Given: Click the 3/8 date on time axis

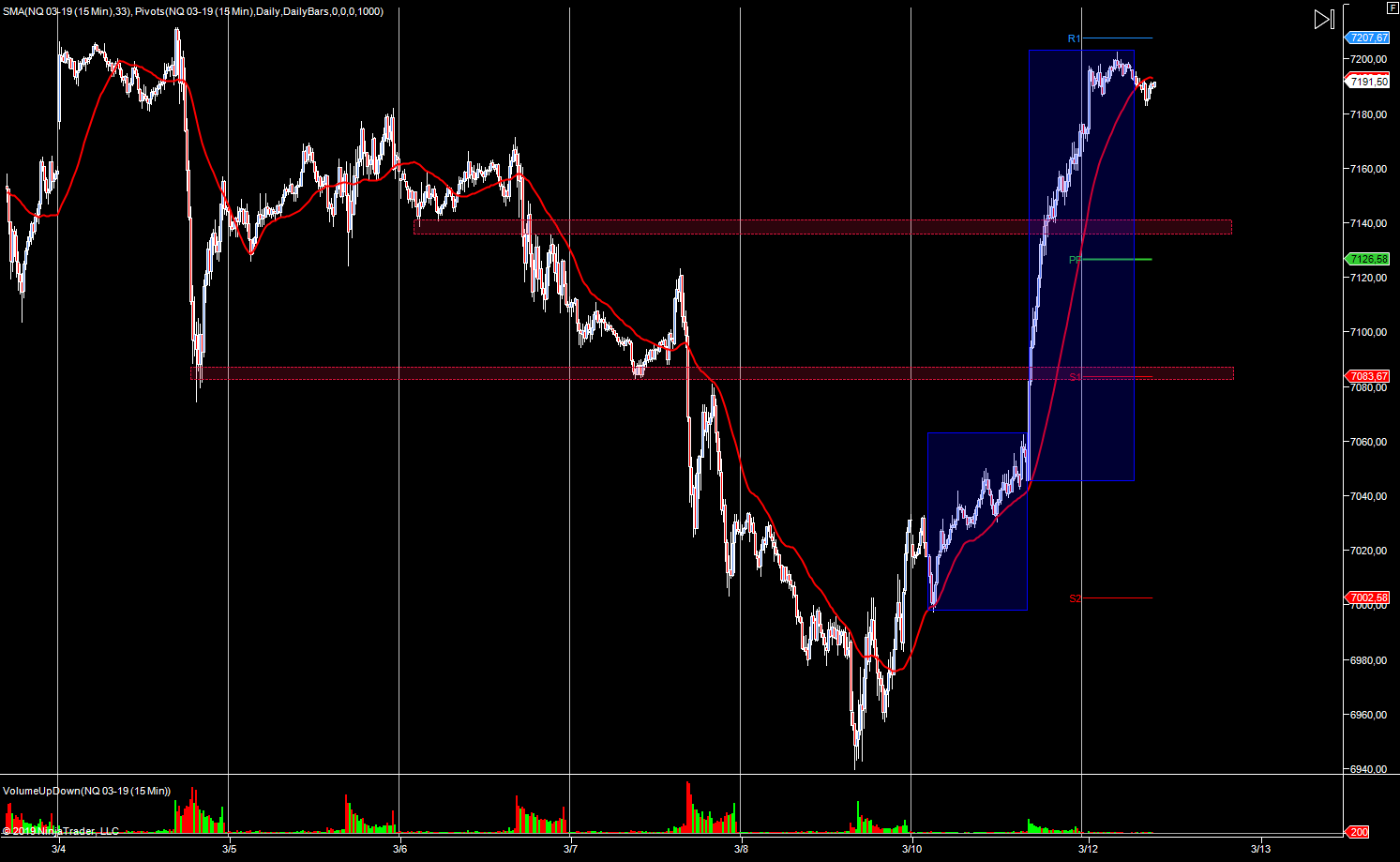Looking at the screenshot, I should 741,849.
